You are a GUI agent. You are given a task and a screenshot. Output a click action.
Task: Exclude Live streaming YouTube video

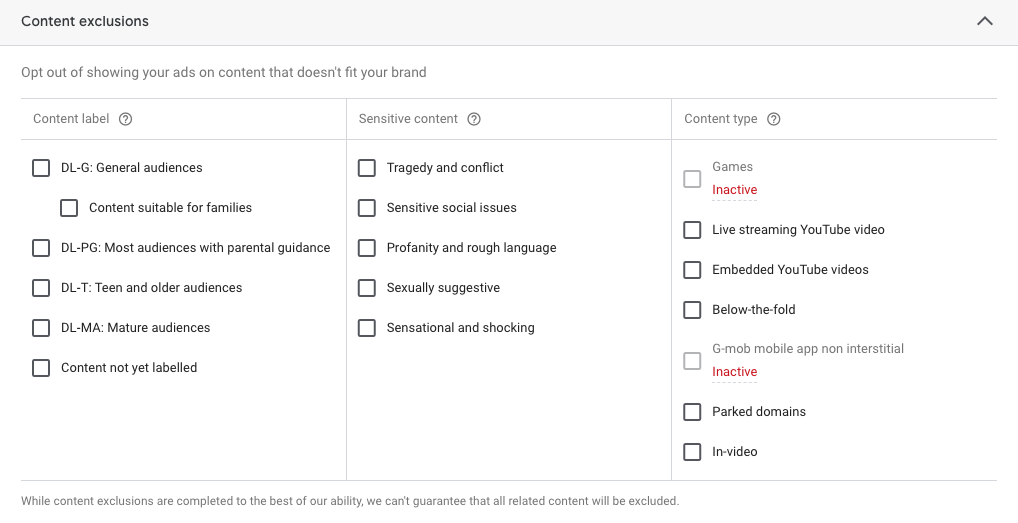[x=692, y=230]
